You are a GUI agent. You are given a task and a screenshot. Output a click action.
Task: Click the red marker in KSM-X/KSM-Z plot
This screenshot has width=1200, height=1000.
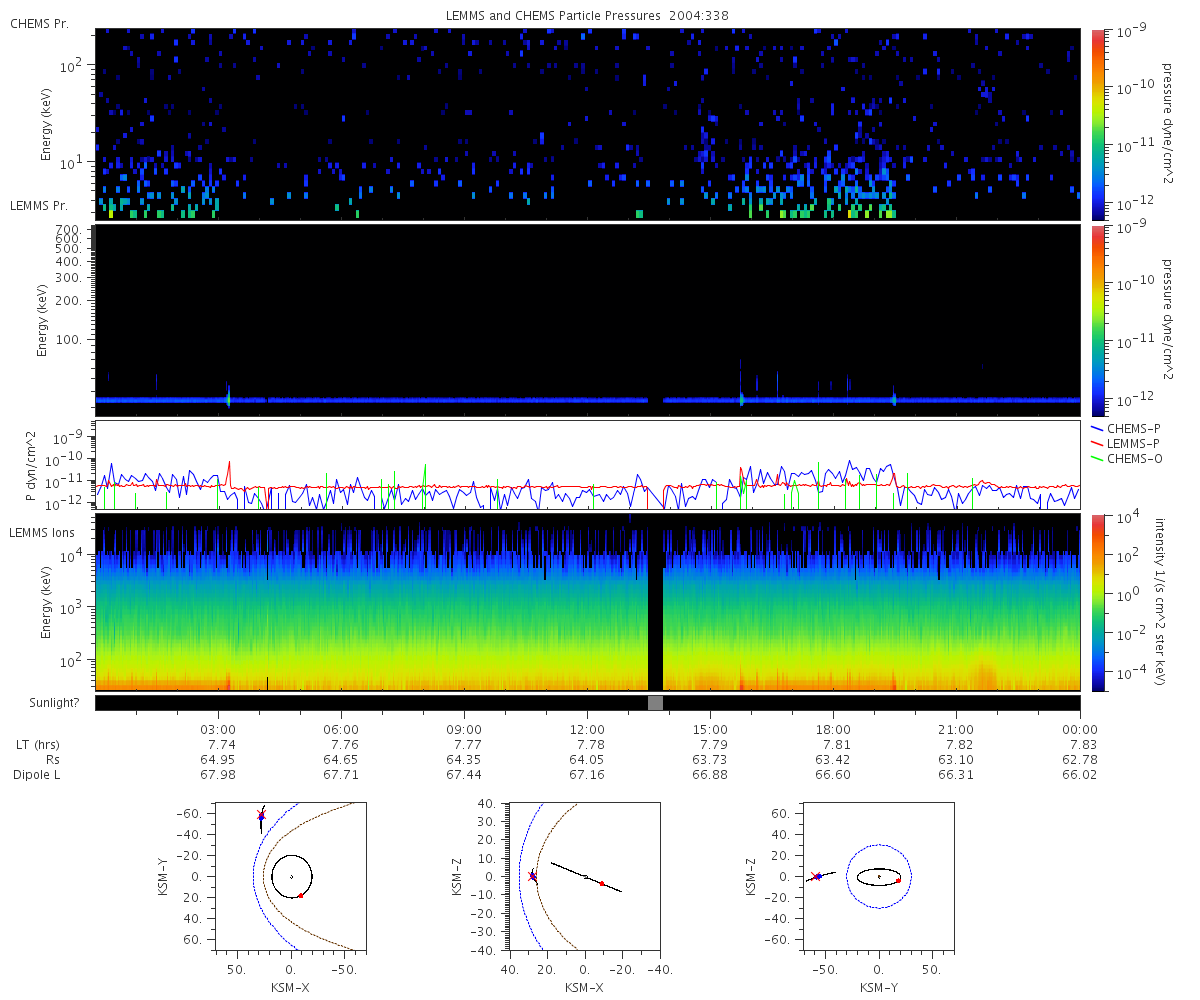[x=602, y=883]
